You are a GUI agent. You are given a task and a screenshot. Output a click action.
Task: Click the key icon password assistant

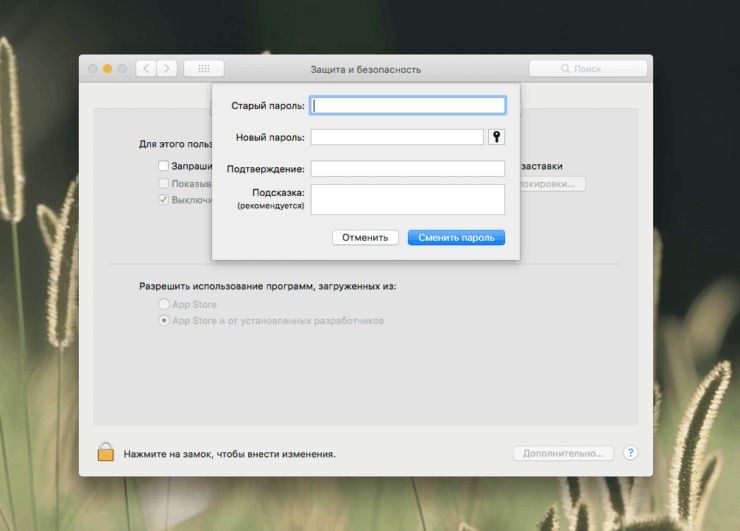coord(496,137)
